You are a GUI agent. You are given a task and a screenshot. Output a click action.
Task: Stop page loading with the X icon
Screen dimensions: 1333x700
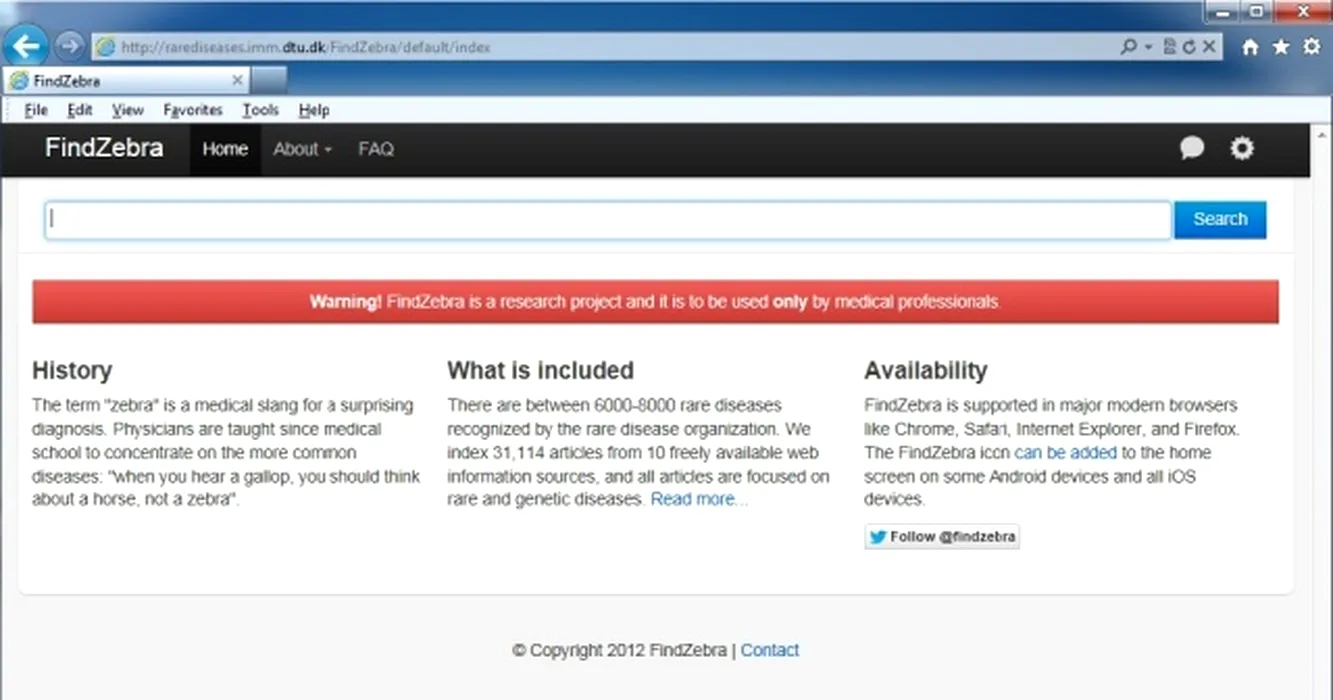1208,47
